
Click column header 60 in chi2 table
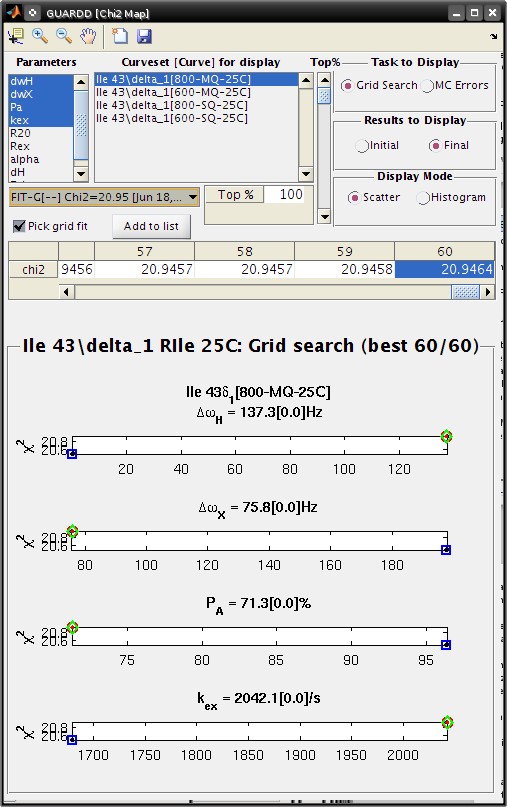tap(445, 251)
